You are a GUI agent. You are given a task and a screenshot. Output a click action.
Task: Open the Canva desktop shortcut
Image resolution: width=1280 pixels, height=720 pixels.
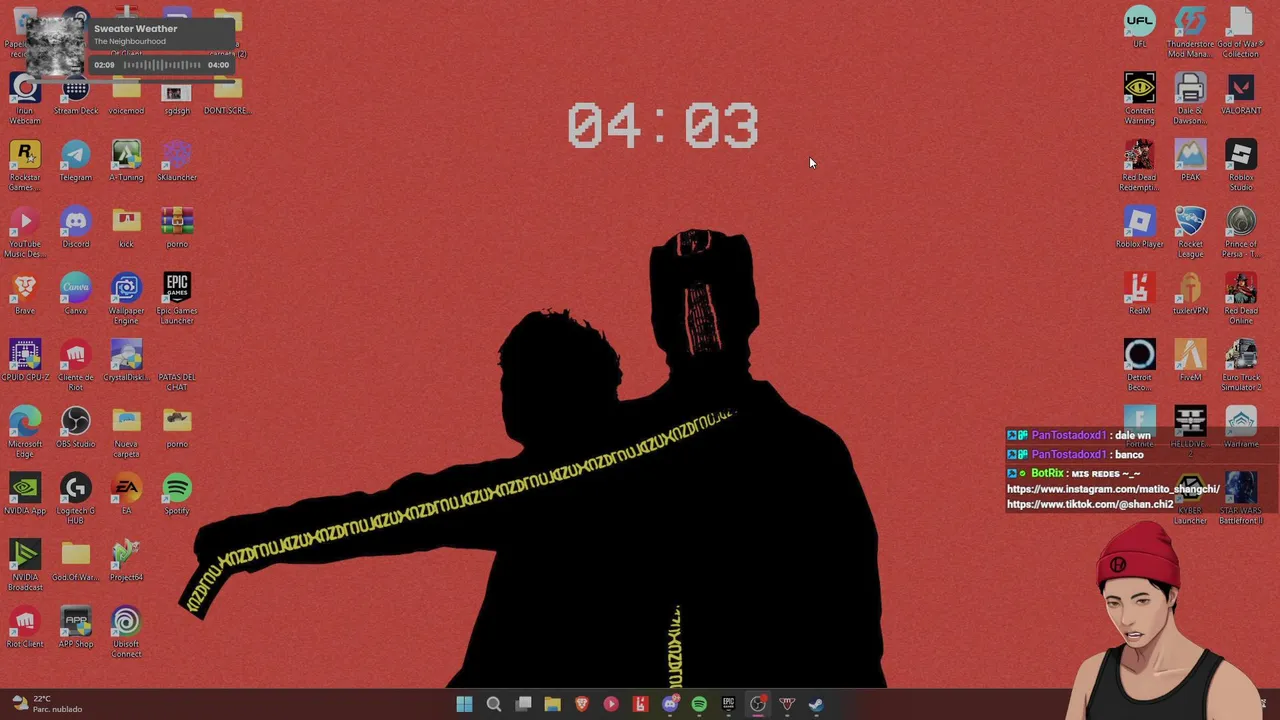click(x=76, y=294)
